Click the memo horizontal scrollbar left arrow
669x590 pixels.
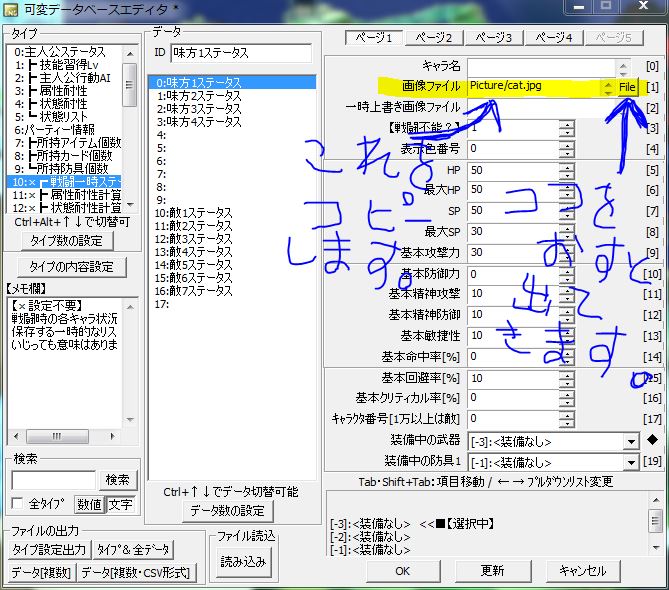coord(17,436)
